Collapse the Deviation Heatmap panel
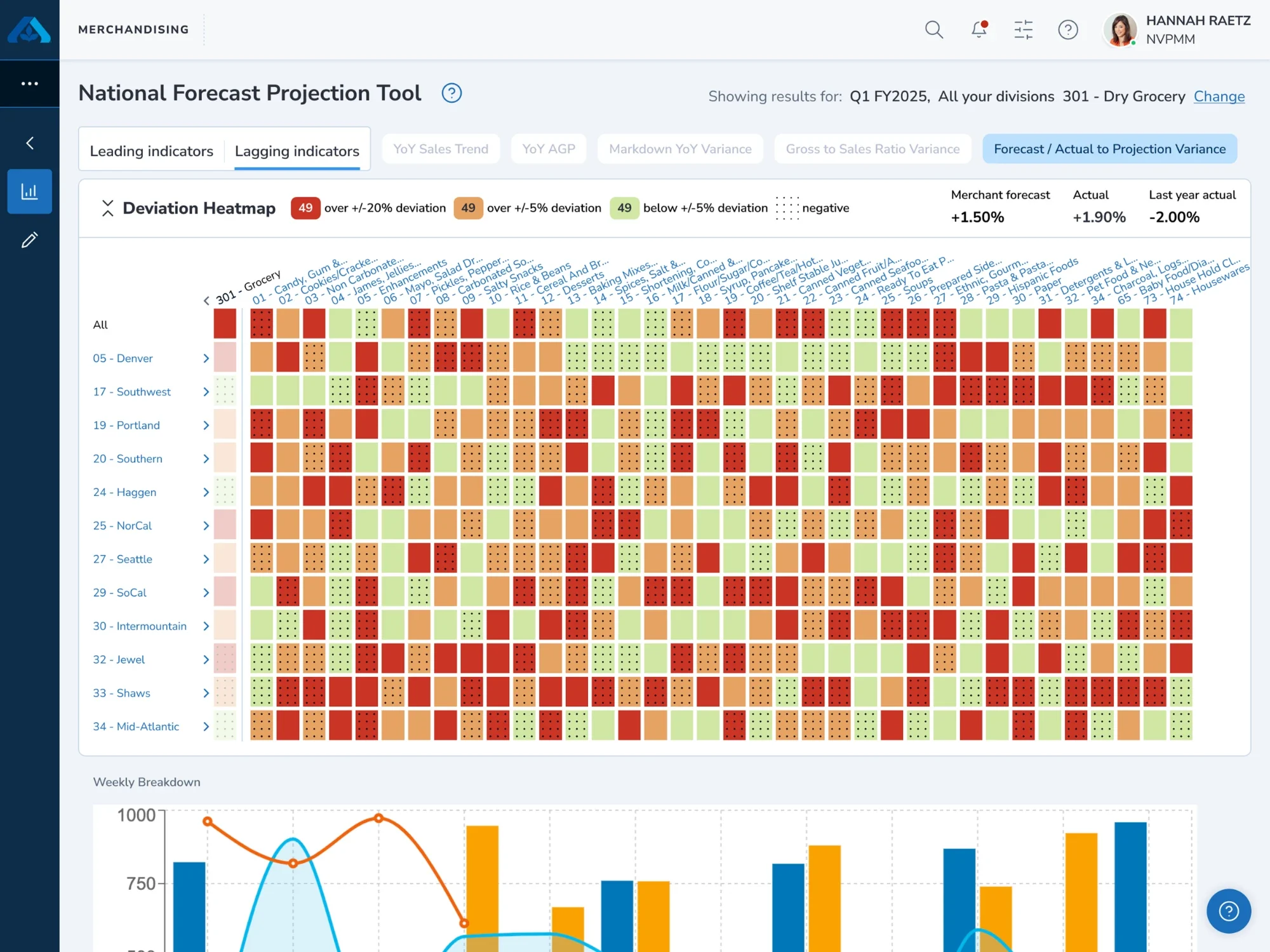Viewport: 1270px width, 952px height. [x=107, y=208]
